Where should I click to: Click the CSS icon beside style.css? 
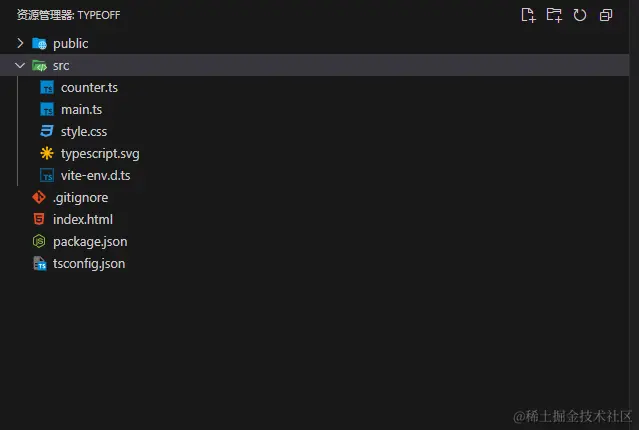point(47,132)
